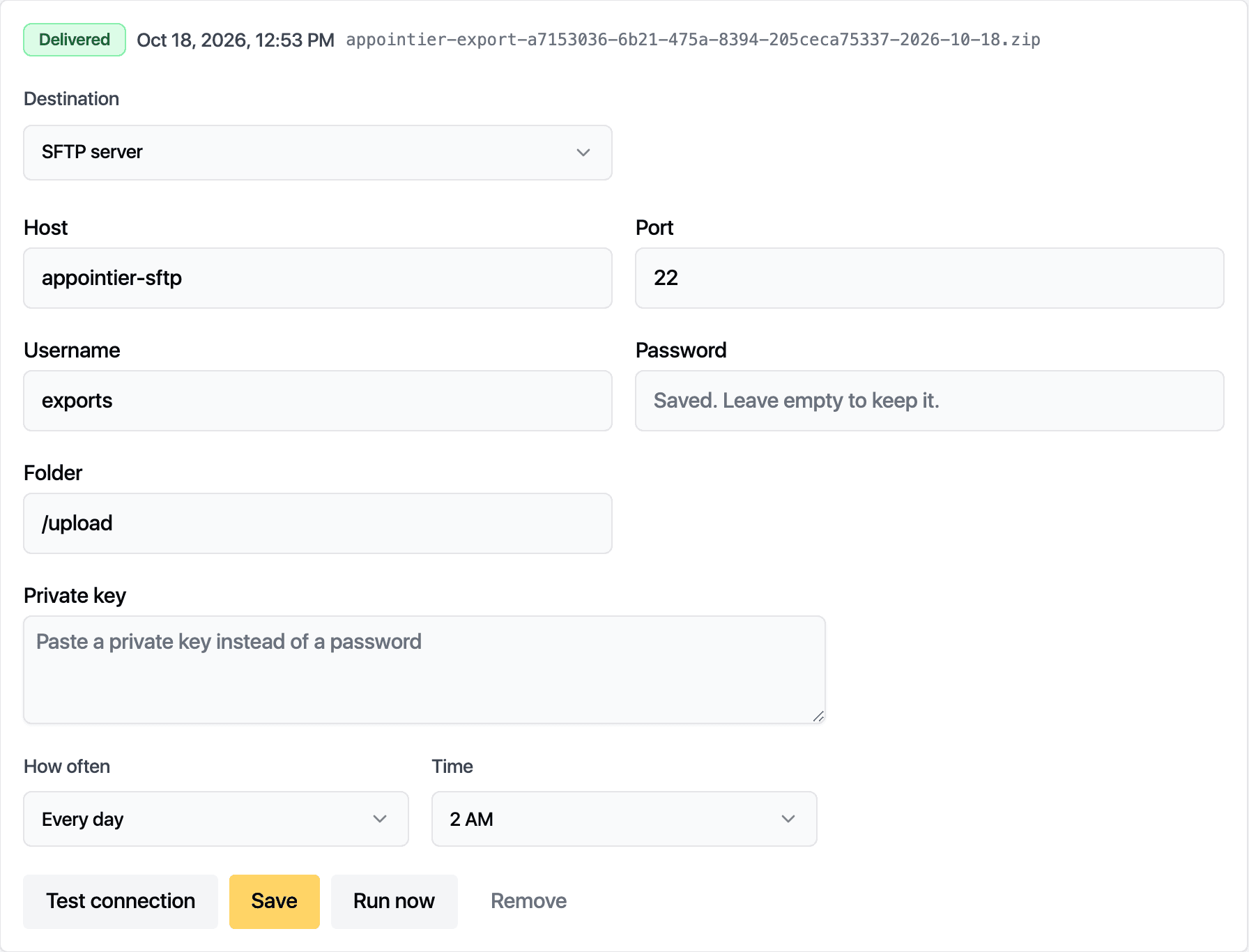Click the Run now button
The image size is (1249, 952).
point(394,901)
